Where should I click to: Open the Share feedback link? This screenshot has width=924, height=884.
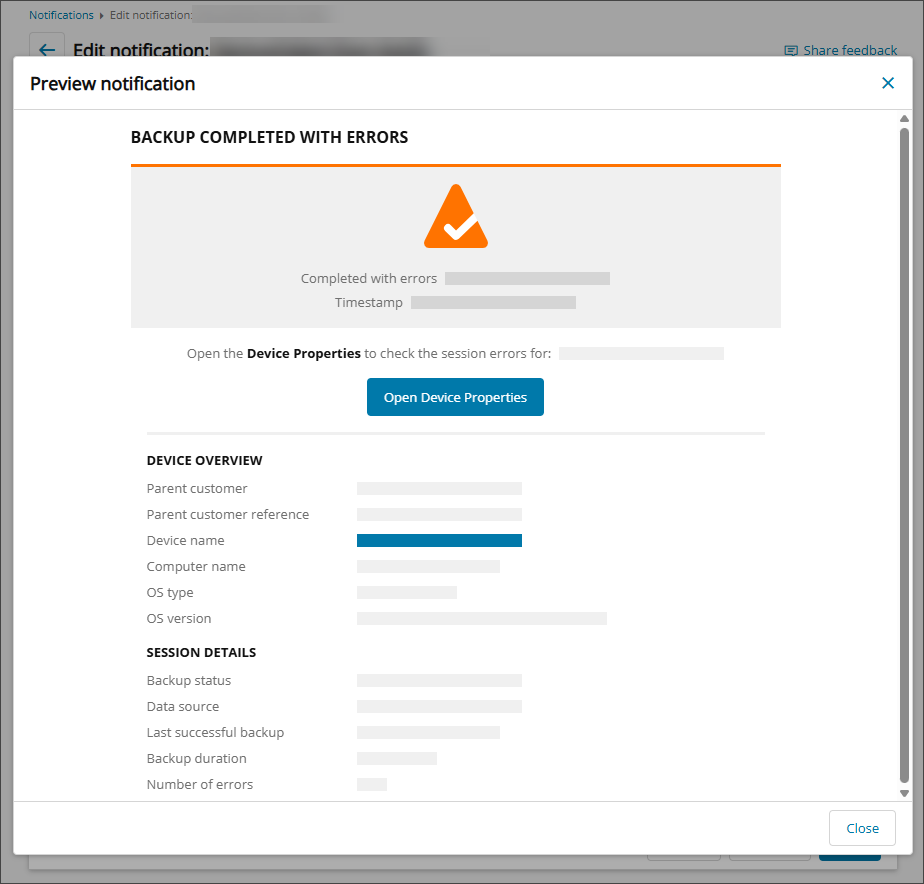[x=849, y=50]
